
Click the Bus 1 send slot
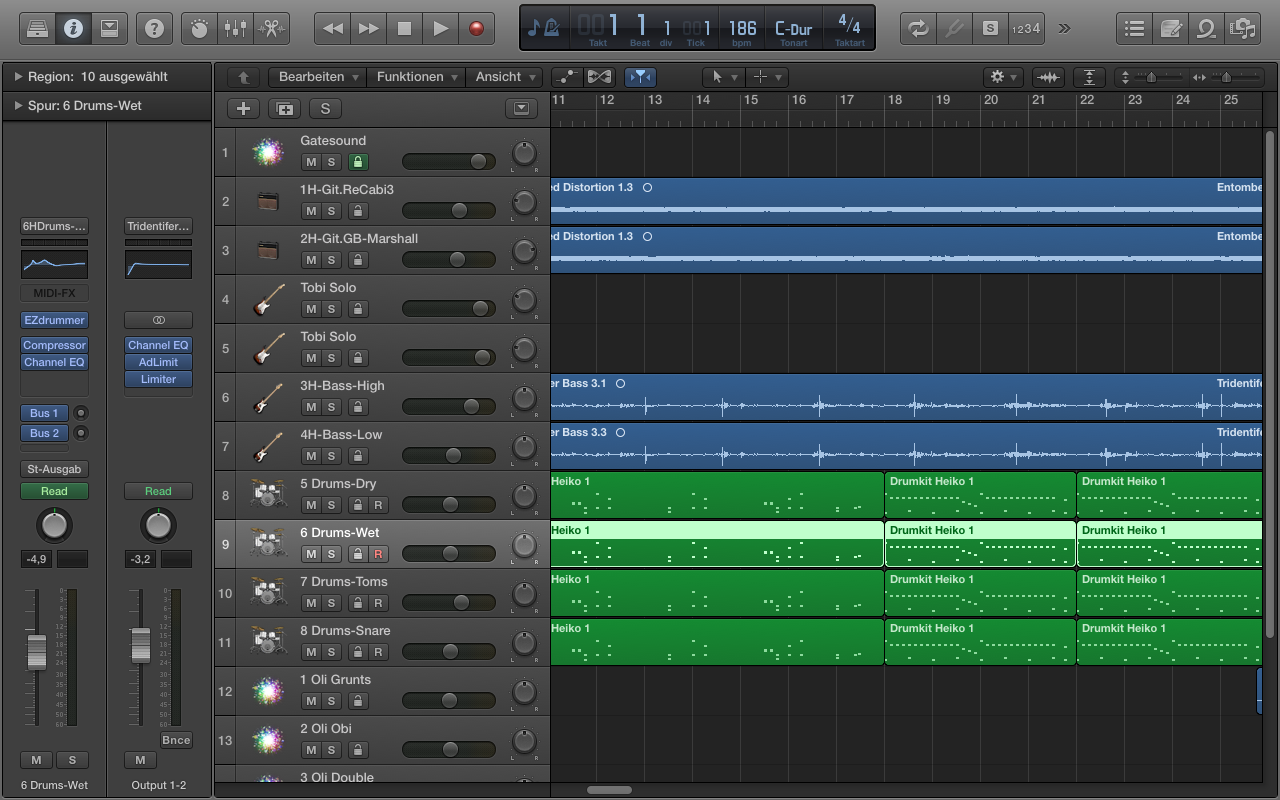[x=44, y=413]
